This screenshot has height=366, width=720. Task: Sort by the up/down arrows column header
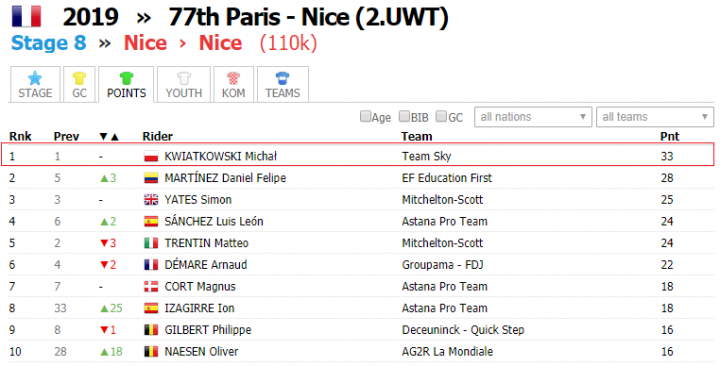109,136
